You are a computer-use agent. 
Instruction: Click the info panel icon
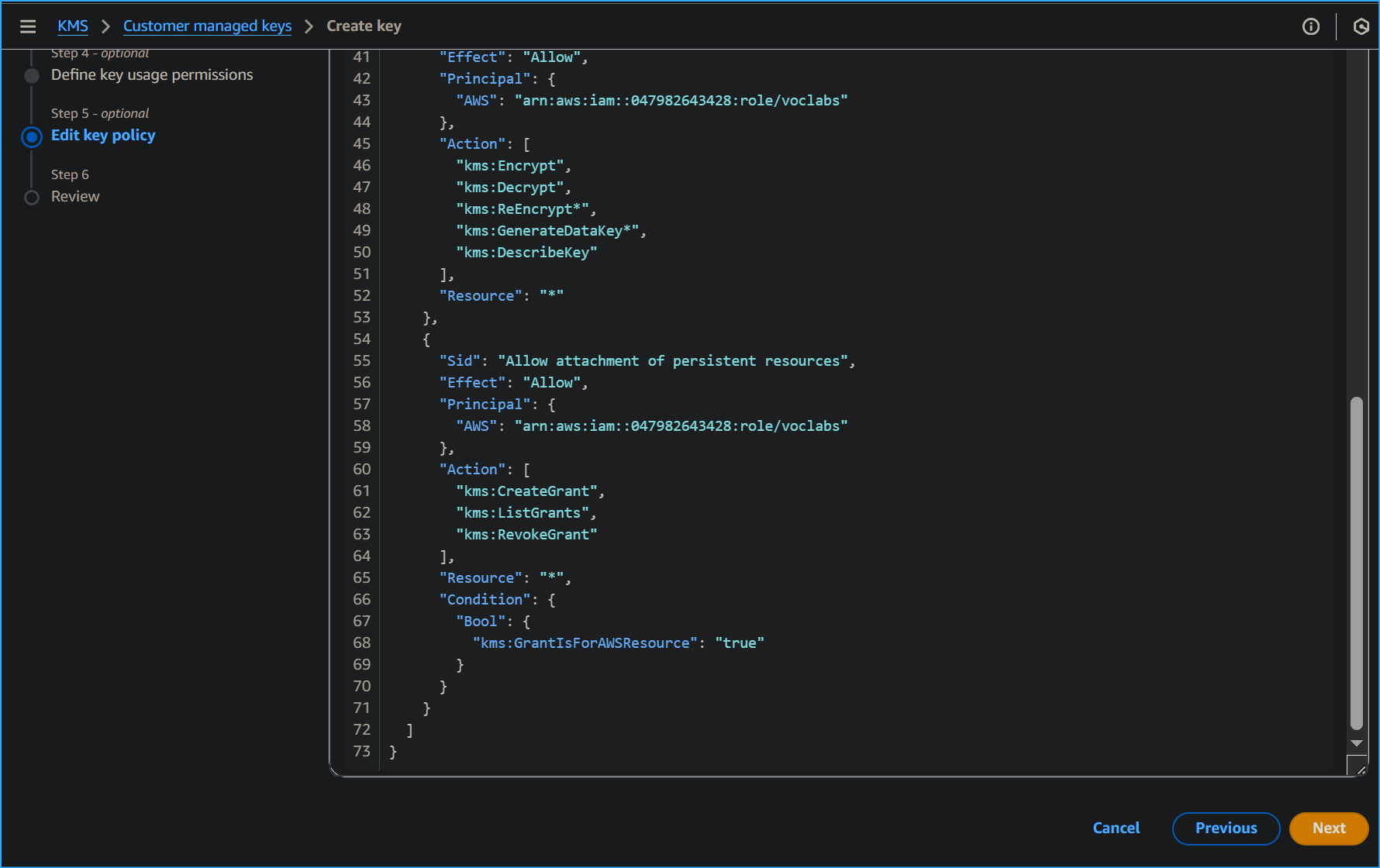[x=1310, y=26]
